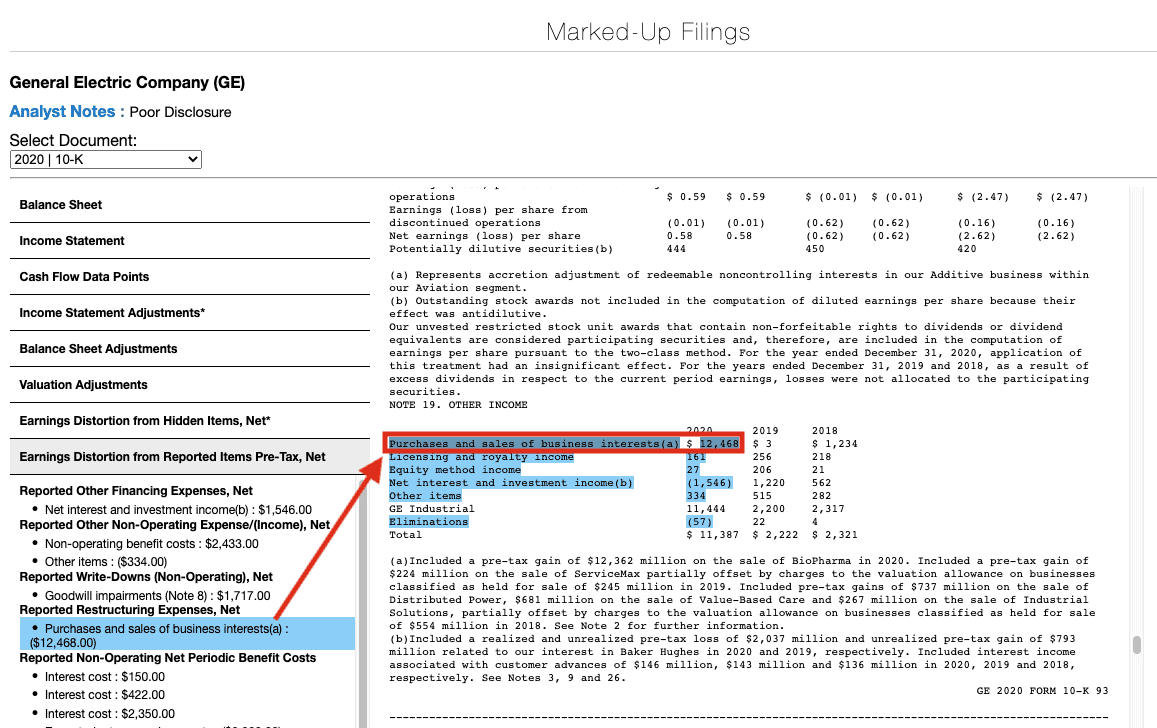Click sidebar item Other items : ($334.00)

[106, 562]
